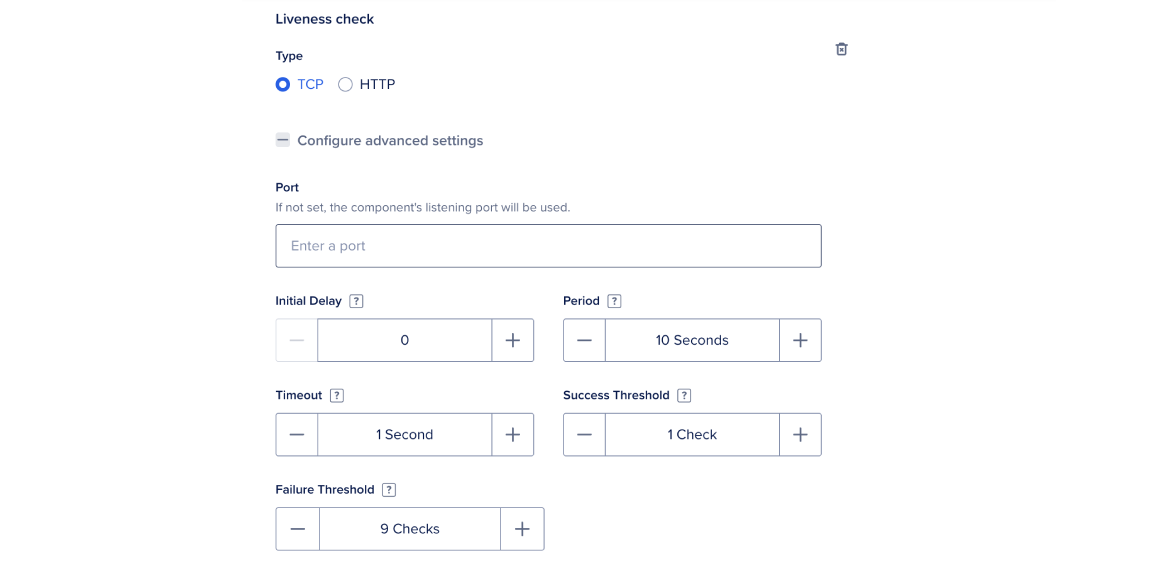Decrease Period by one step
1150x572 pixels.
click(x=584, y=340)
